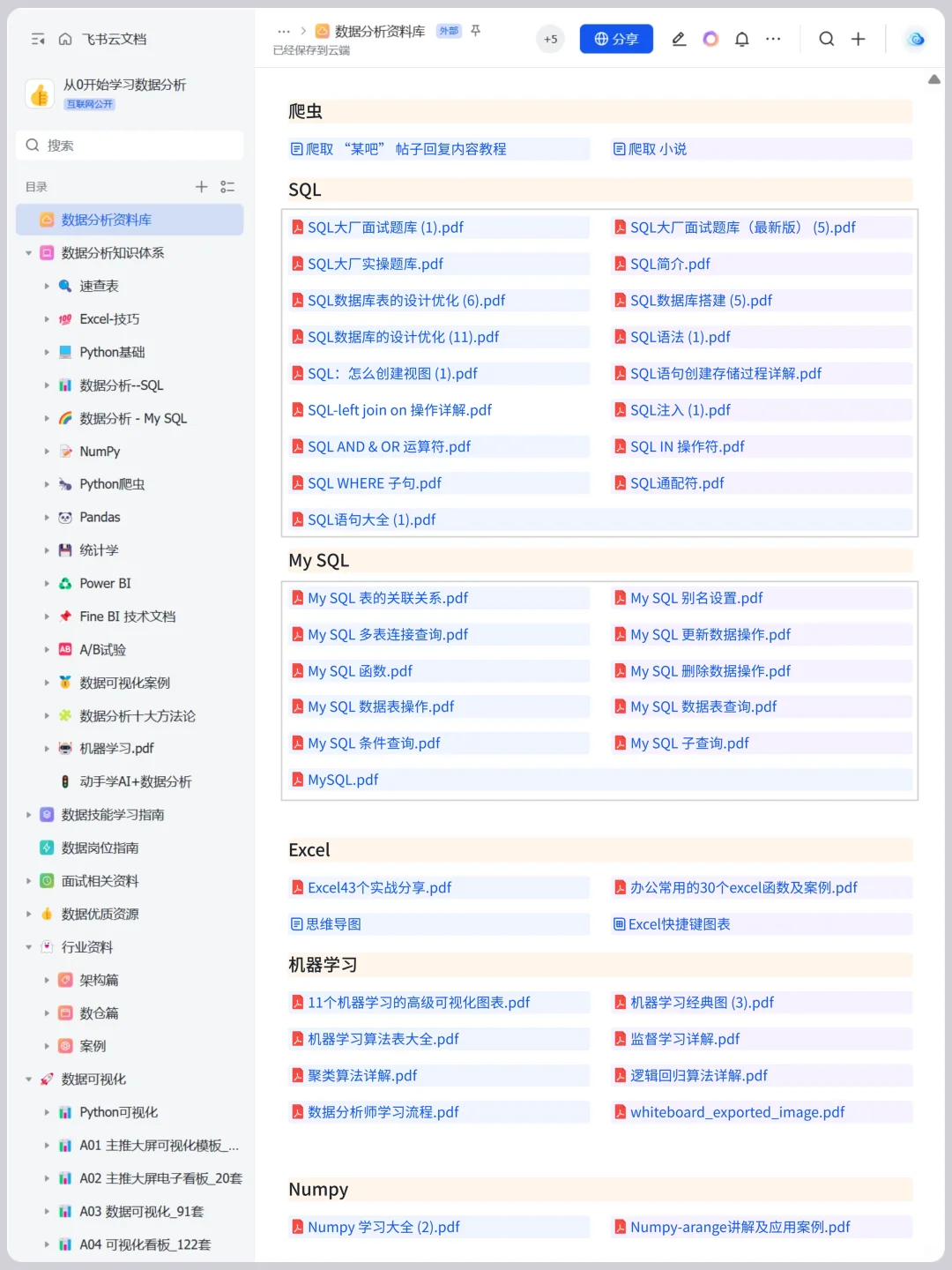Open the home icon next to 飞书云文档

(65, 39)
